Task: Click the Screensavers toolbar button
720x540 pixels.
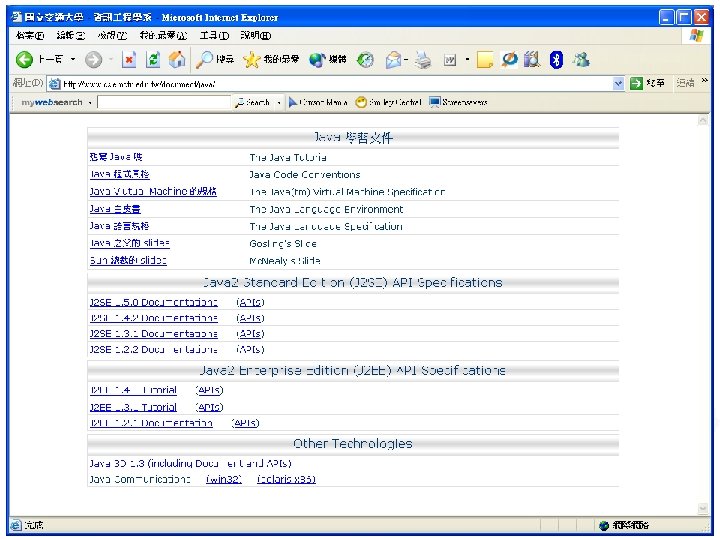Action: coord(458,102)
